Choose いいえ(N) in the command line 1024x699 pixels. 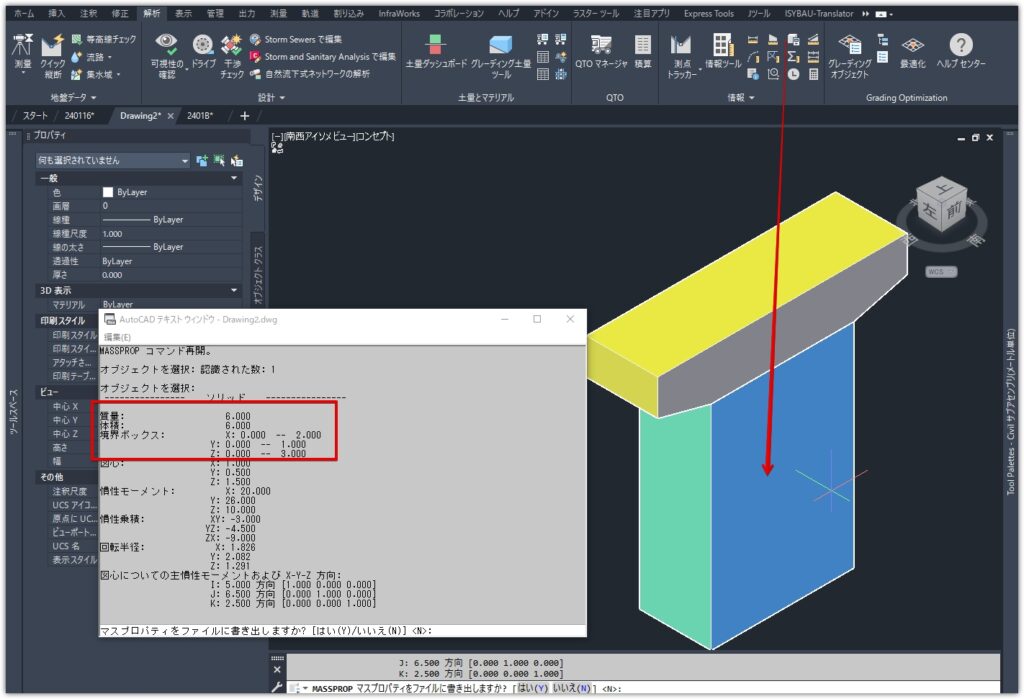pyautogui.click(x=571, y=689)
